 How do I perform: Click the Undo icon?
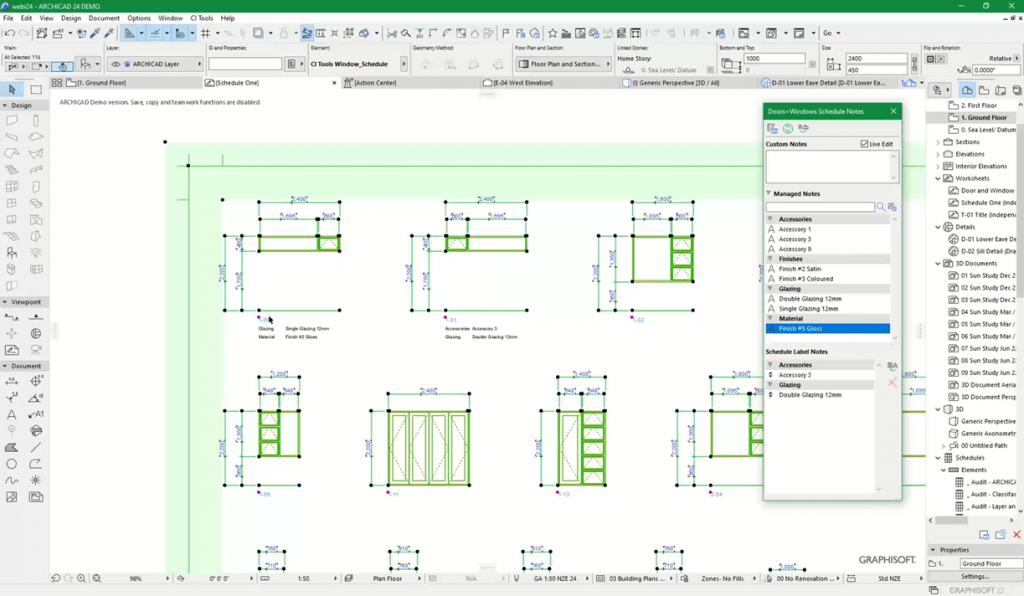(9, 33)
